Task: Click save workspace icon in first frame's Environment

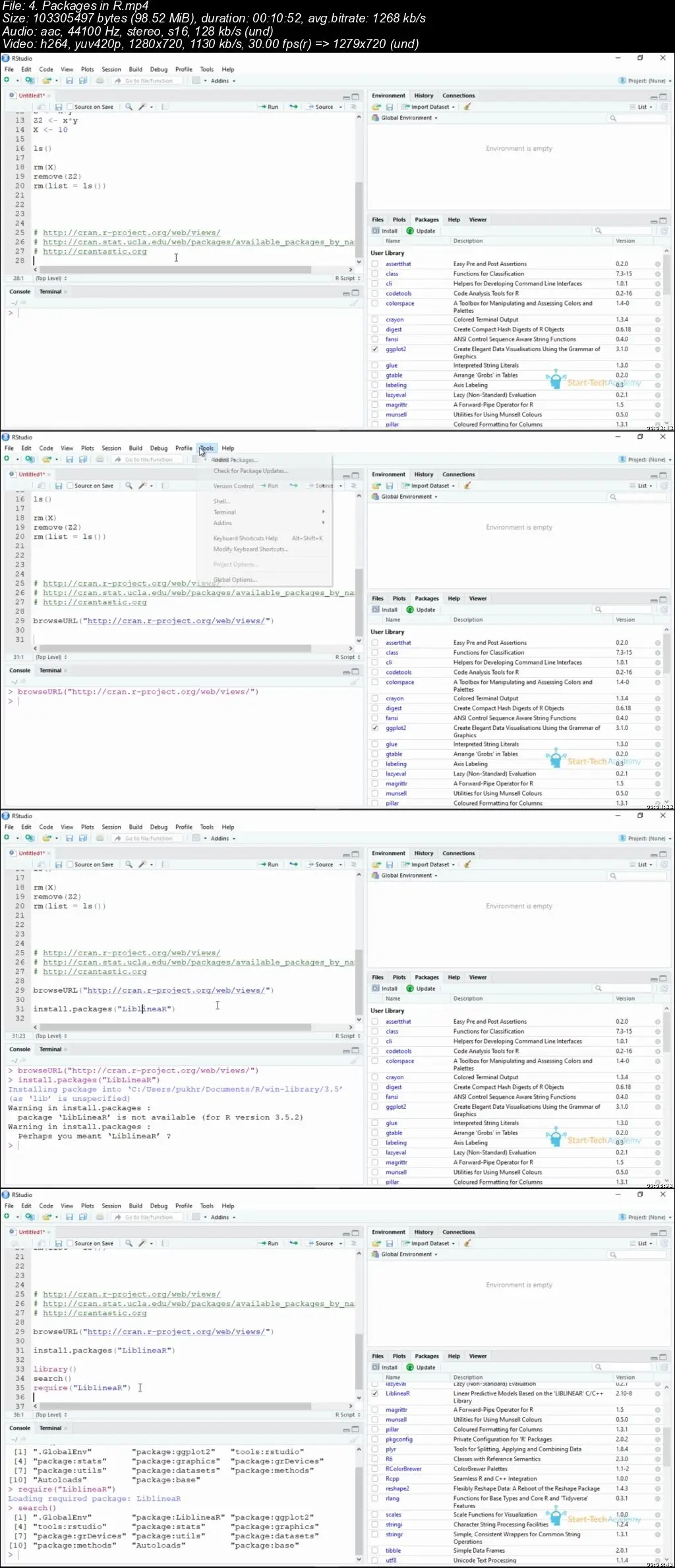Action: (389, 107)
